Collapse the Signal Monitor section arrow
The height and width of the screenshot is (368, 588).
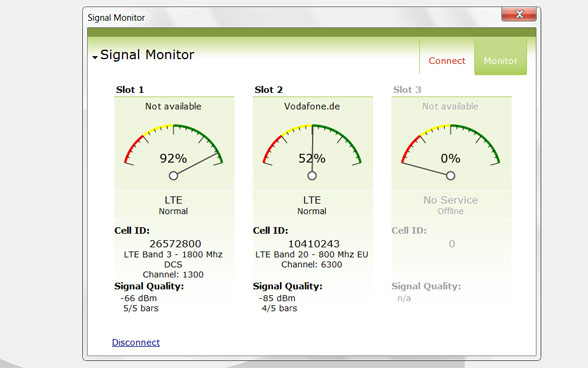click(x=95, y=57)
